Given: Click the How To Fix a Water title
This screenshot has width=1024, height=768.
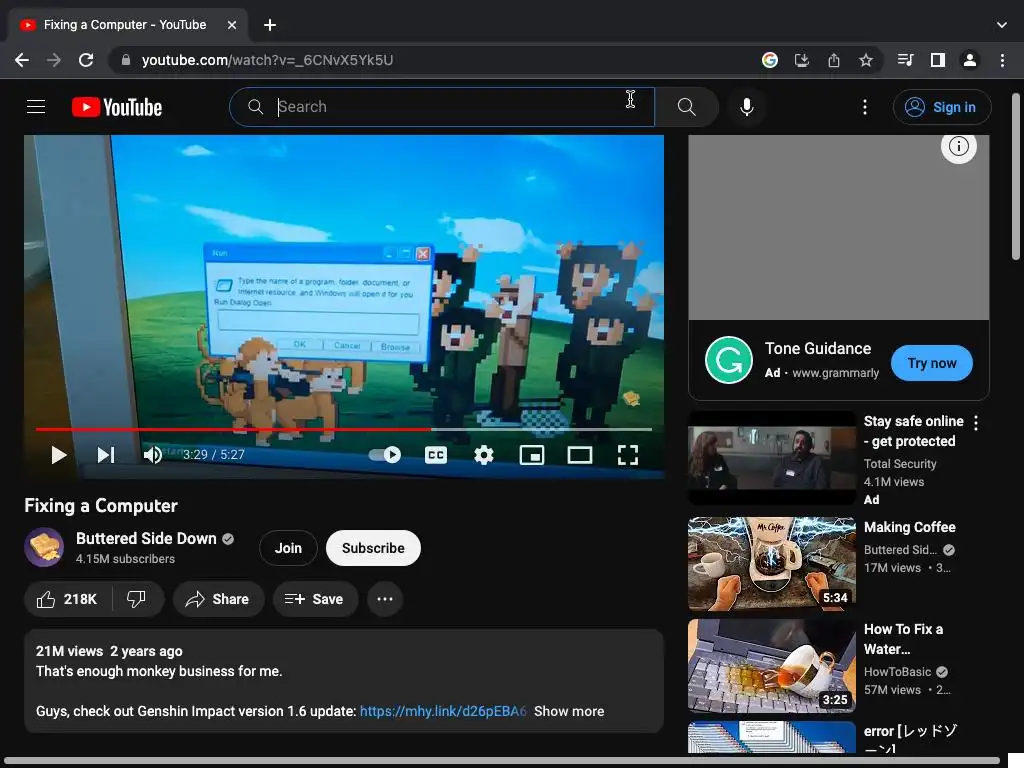Looking at the screenshot, I should click(x=903, y=639).
